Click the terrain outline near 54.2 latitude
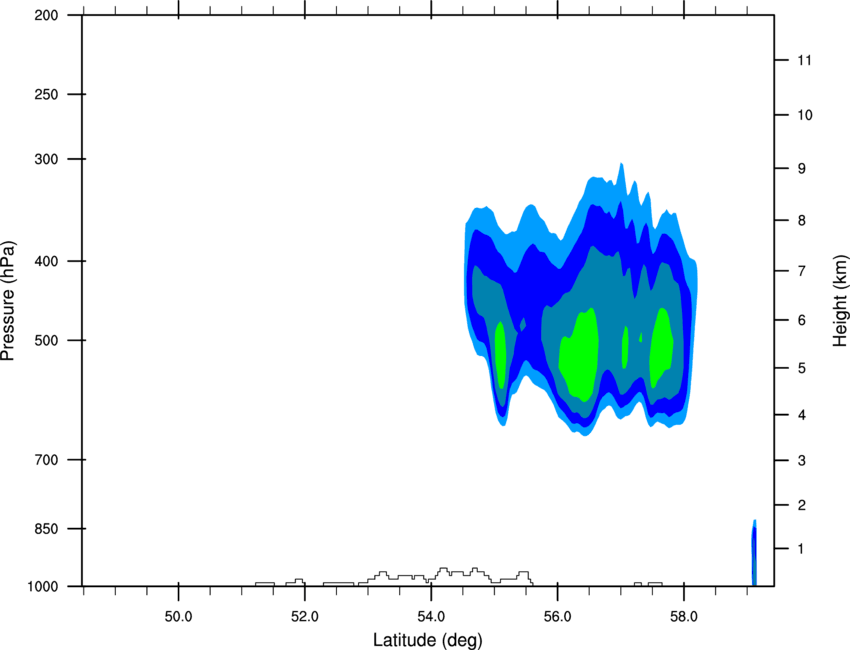The height and width of the screenshot is (650, 850). (443, 571)
